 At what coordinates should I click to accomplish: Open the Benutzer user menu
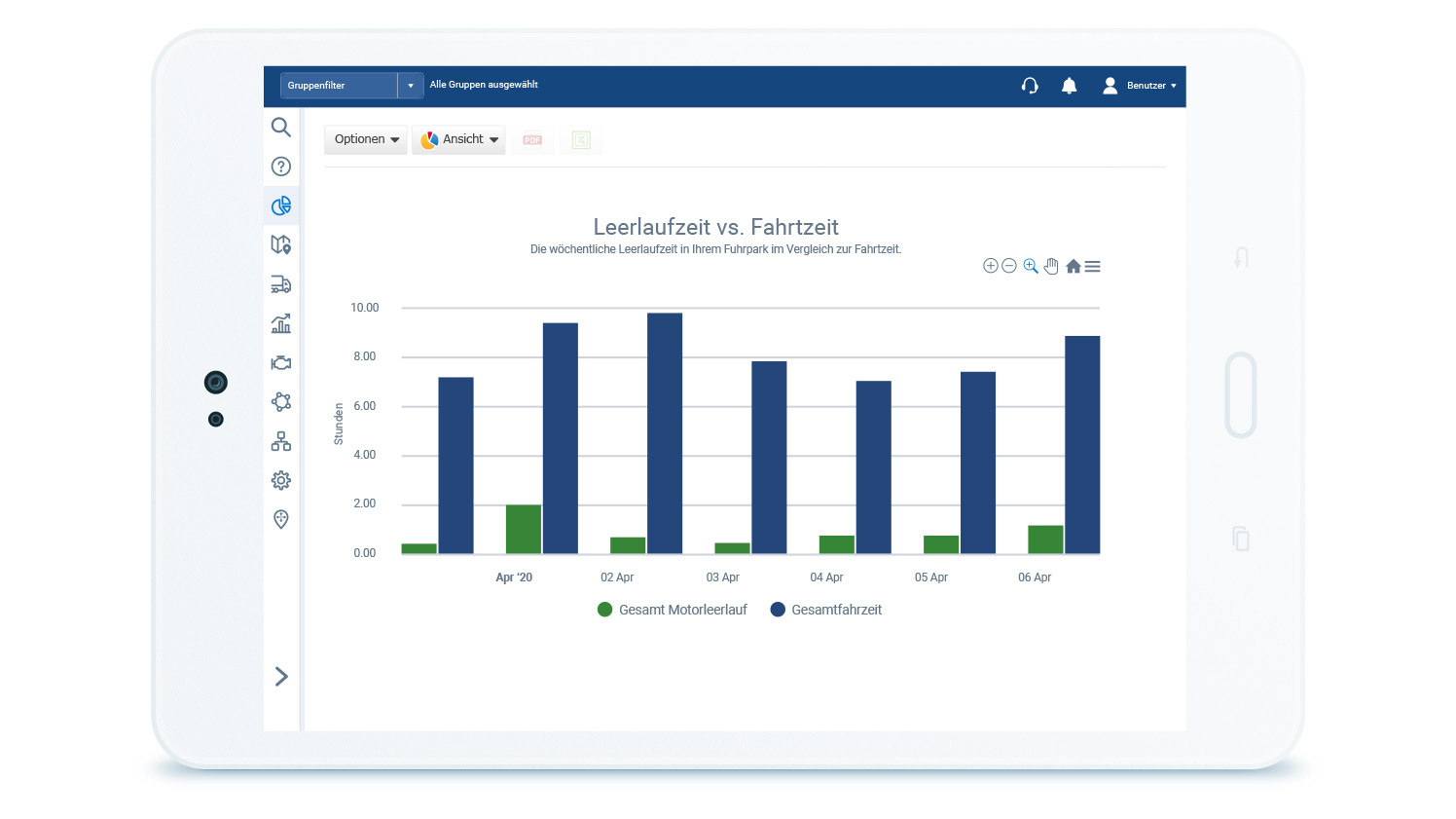tap(1139, 86)
